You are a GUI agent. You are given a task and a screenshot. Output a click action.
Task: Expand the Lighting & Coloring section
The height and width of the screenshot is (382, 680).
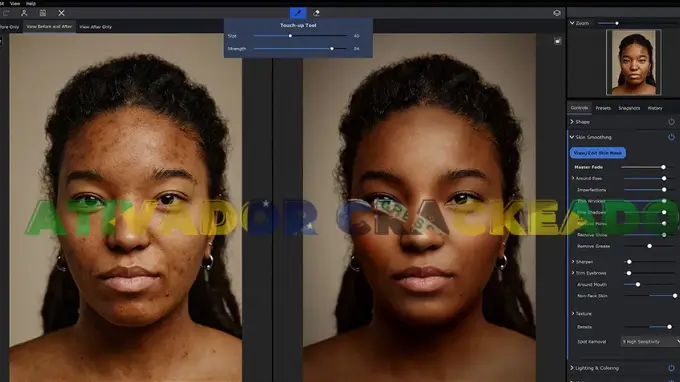(x=572, y=368)
